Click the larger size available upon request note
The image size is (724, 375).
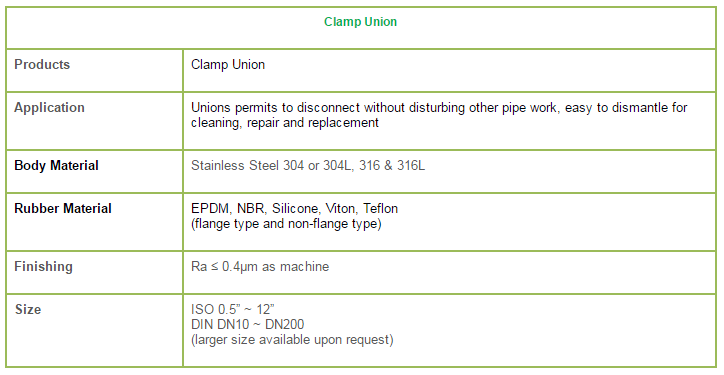[x=292, y=340]
